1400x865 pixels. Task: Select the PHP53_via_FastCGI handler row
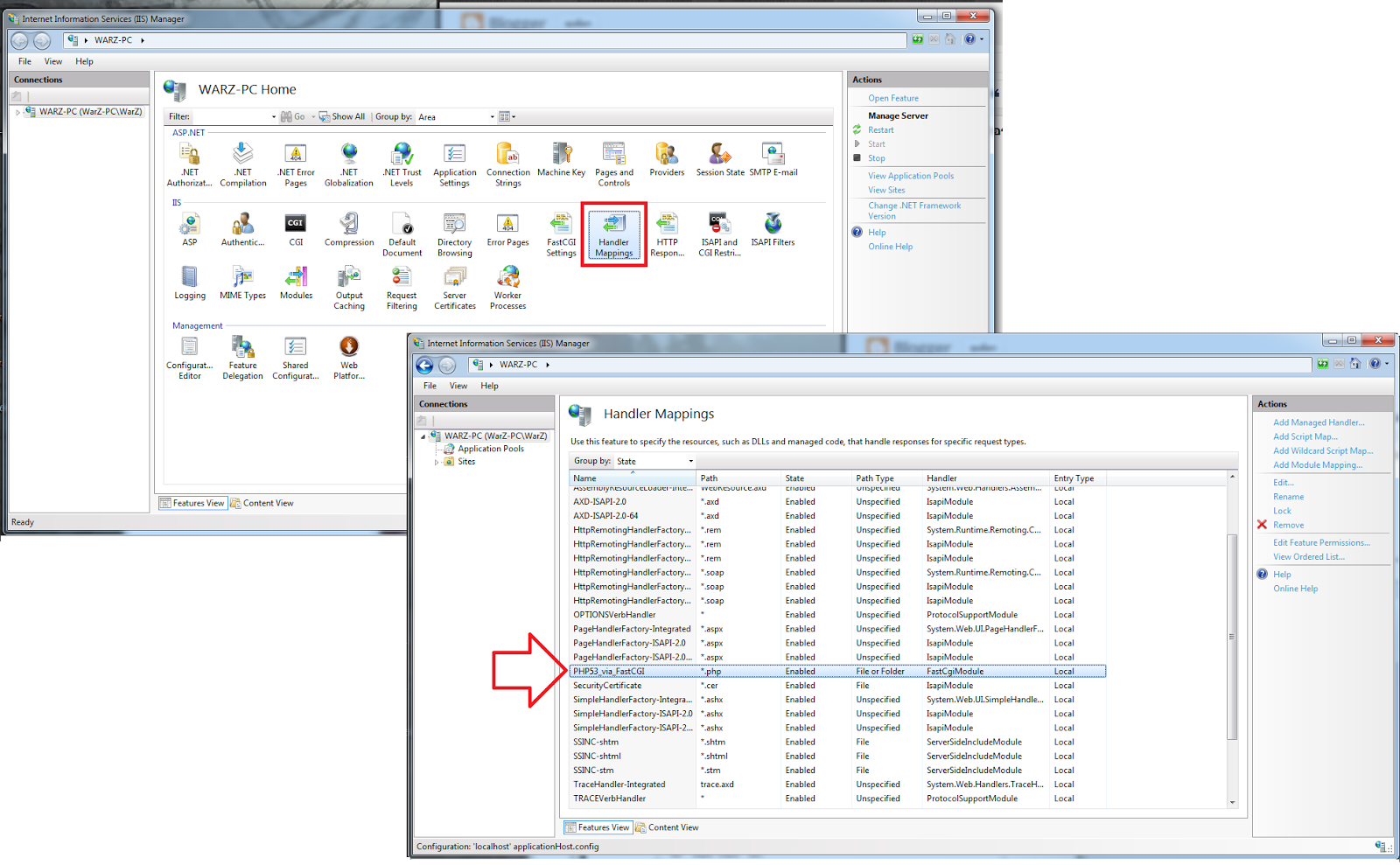(x=838, y=672)
